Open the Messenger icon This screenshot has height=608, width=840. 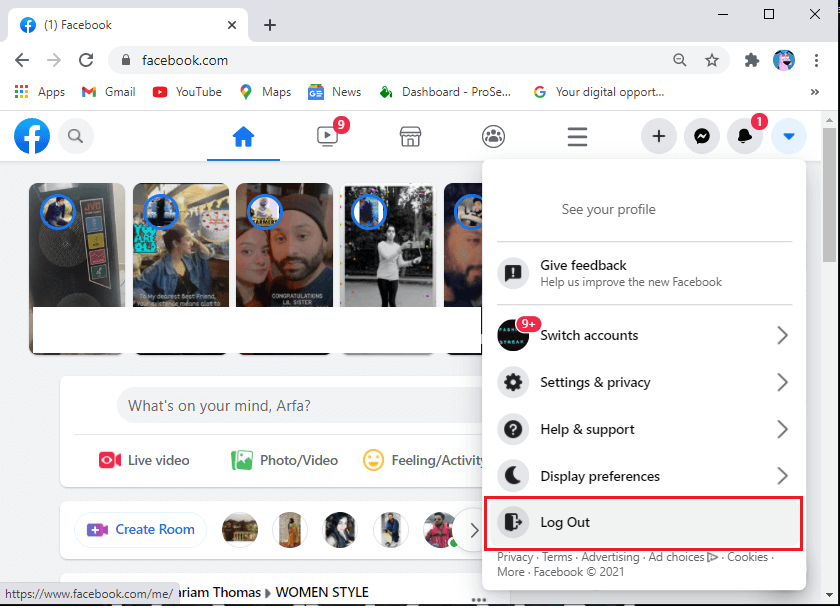(x=702, y=137)
